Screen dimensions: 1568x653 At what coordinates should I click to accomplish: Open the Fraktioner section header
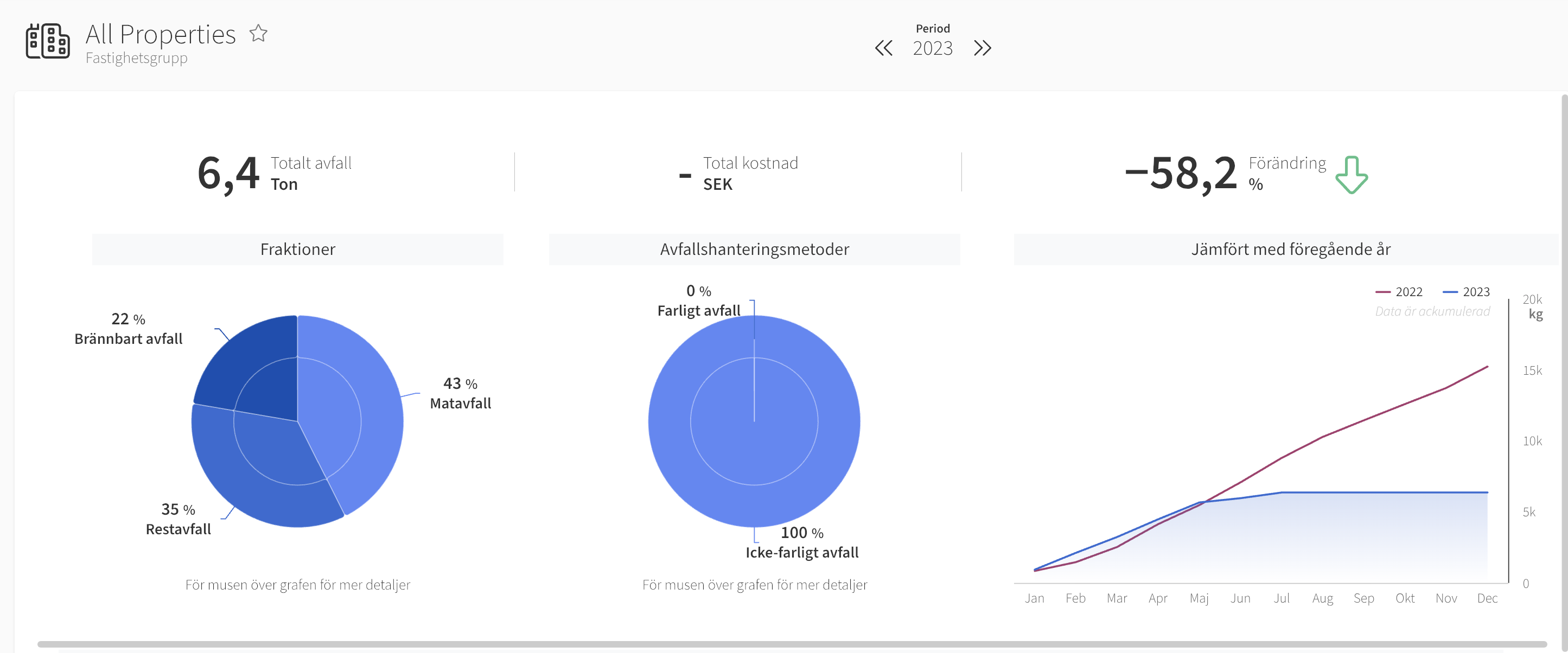click(298, 249)
